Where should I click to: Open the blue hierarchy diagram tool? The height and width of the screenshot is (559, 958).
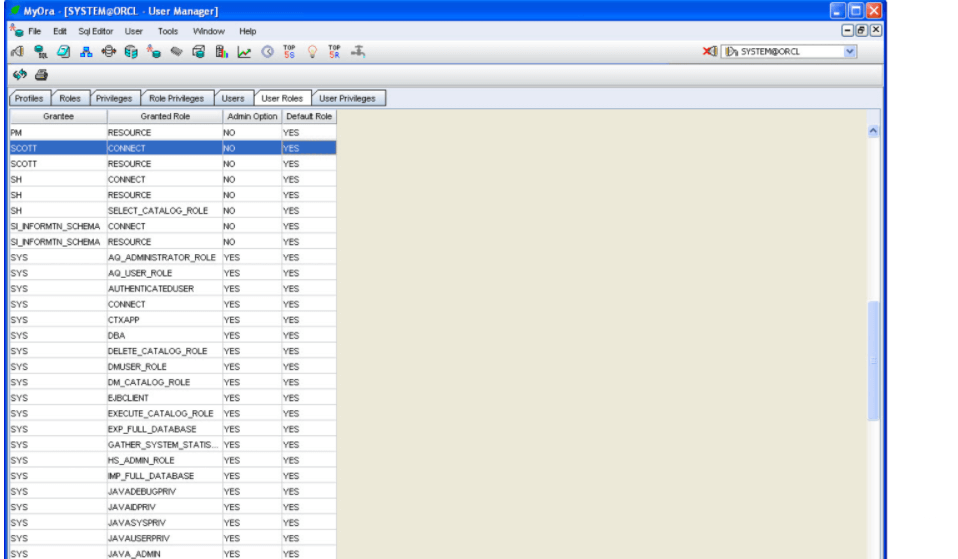click(86, 52)
